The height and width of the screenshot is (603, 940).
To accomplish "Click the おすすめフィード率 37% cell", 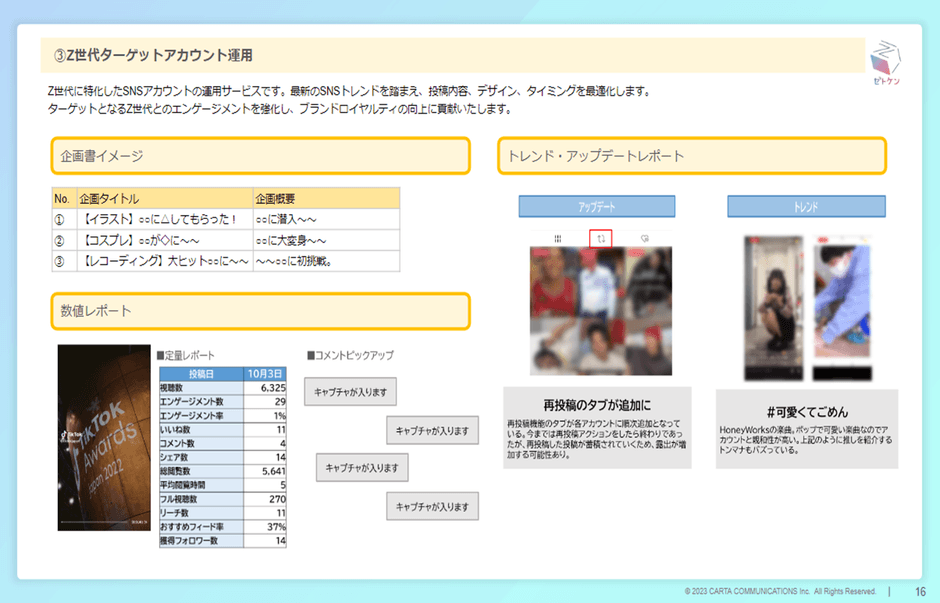I will point(266,527).
